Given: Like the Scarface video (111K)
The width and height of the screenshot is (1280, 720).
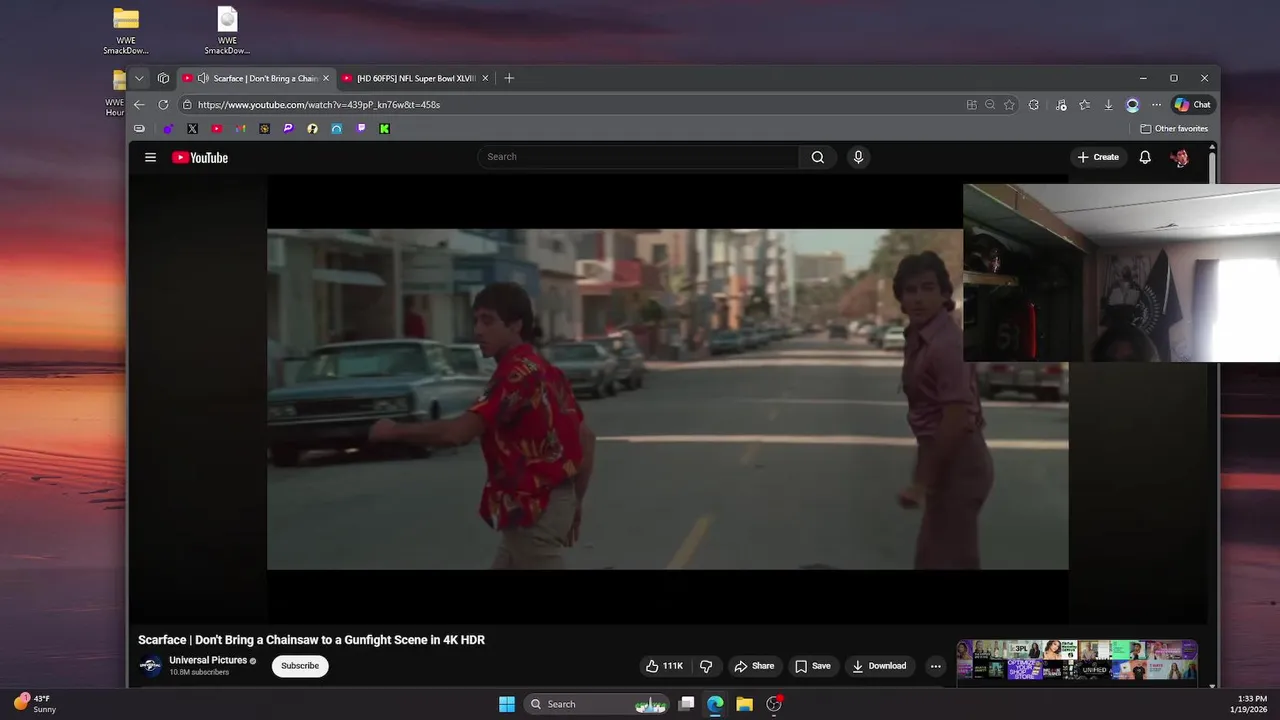Looking at the screenshot, I should point(664,666).
